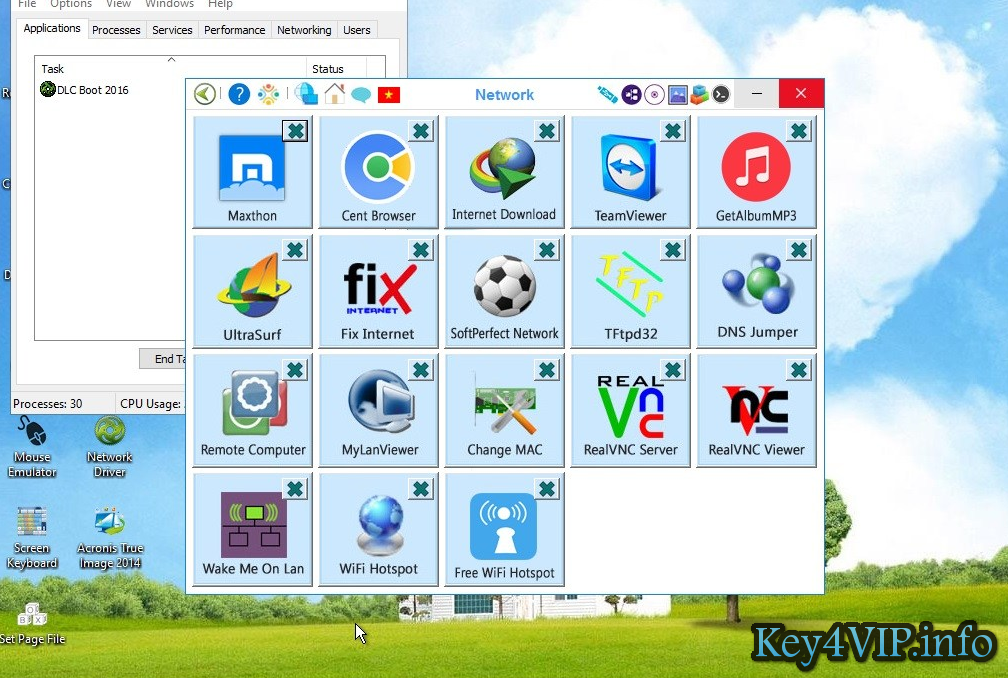The height and width of the screenshot is (678, 1008).
Task: Click Processes: 30 status bar text
Action: click(x=48, y=404)
